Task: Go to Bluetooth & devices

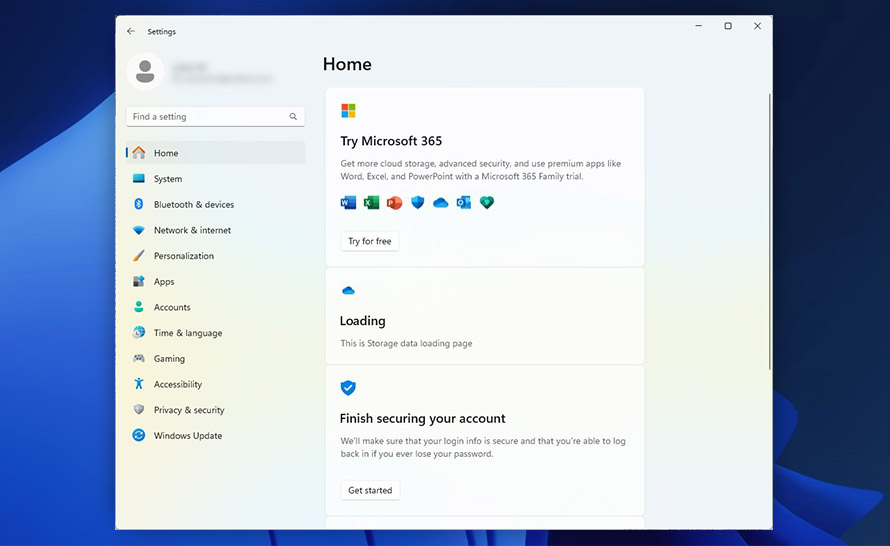Action: (216, 204)
